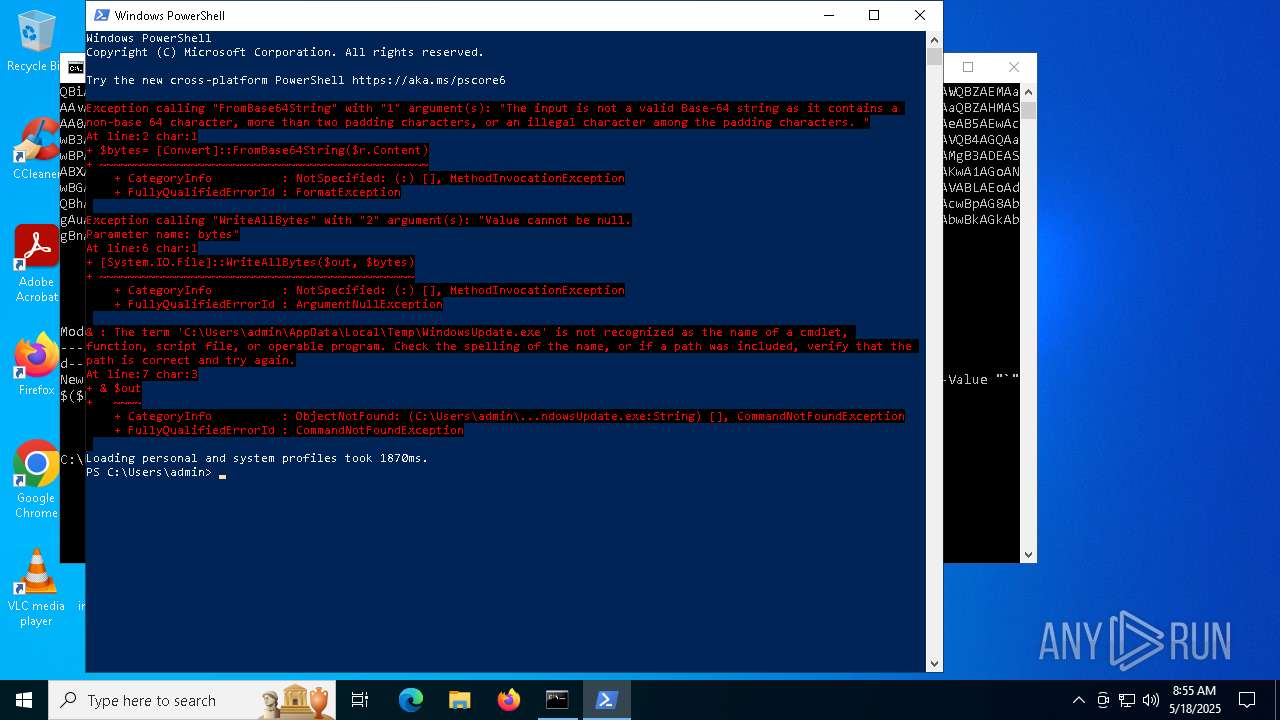The image size is (1280, 720).
Task: Open the Recycle Bin desktop icon
Action: click(36, 42)
